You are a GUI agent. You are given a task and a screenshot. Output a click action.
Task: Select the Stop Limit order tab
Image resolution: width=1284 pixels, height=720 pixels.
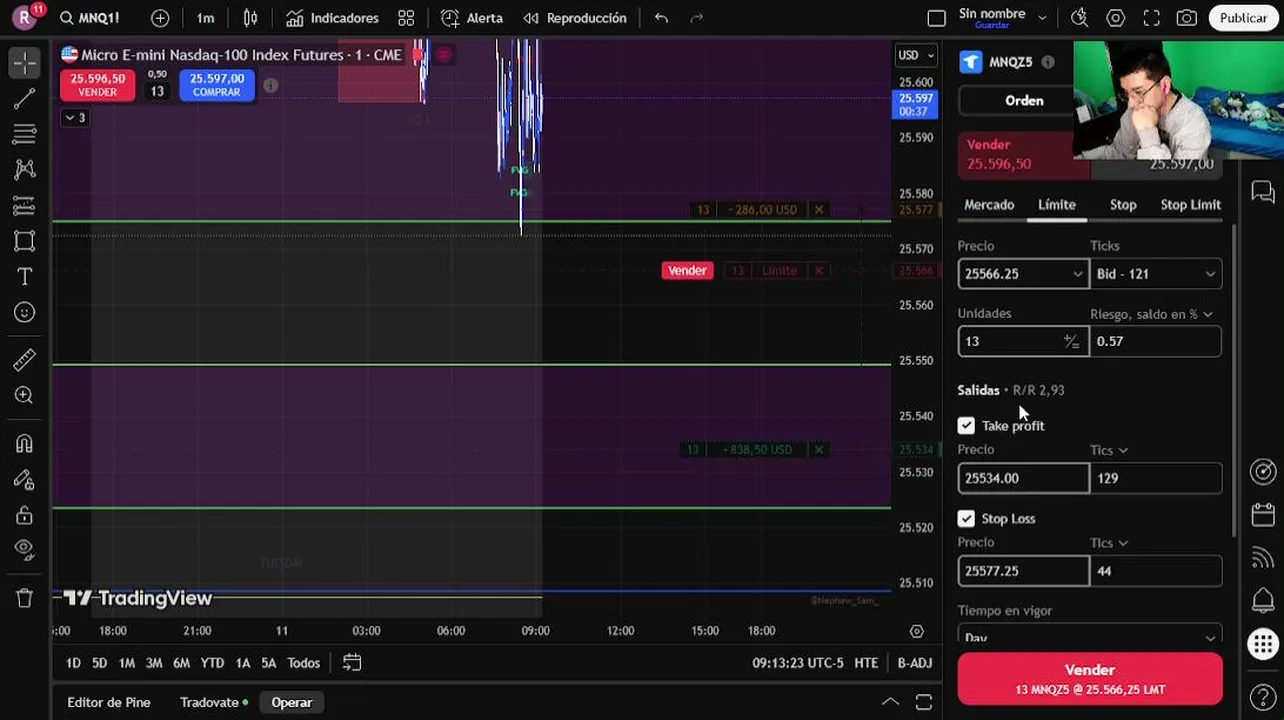coord(1190,204)
